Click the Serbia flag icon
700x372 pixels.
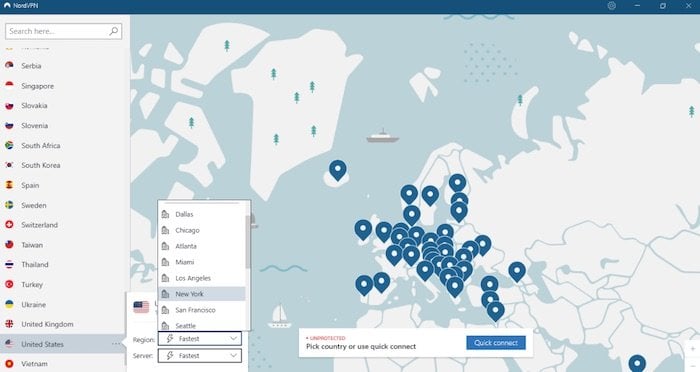9,65
